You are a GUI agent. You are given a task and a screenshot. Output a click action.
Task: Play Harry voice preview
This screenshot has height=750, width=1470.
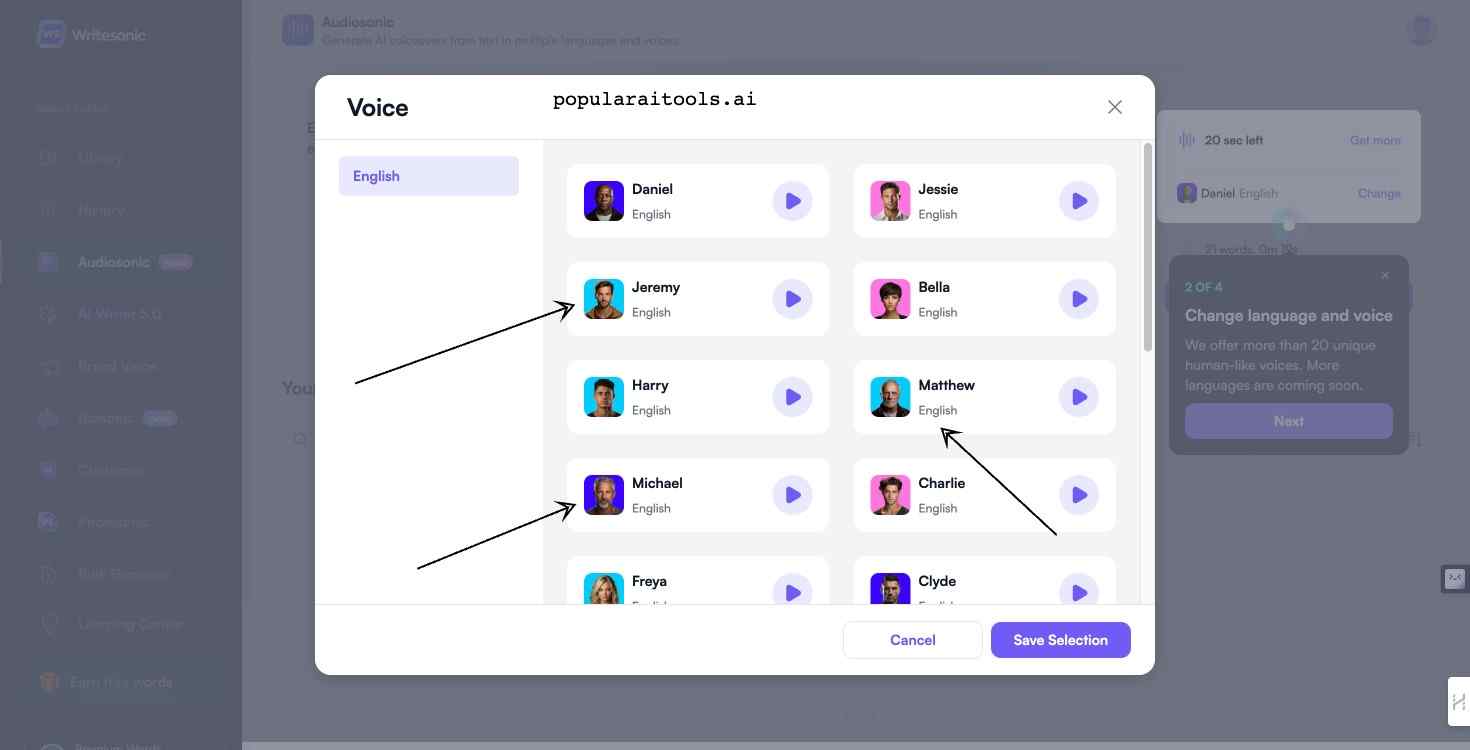792,397
